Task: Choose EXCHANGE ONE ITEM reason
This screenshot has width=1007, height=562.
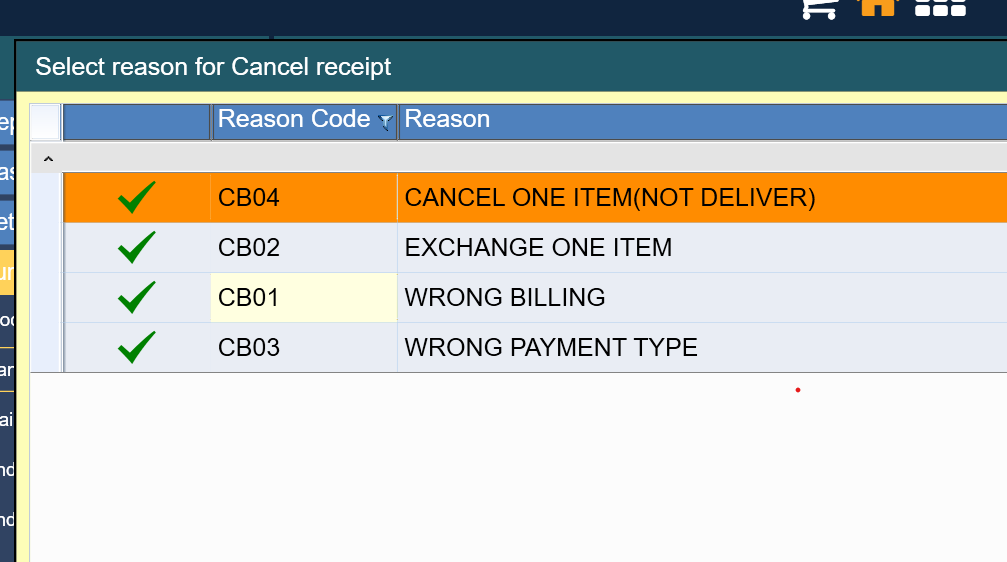Action: (538, 247)
